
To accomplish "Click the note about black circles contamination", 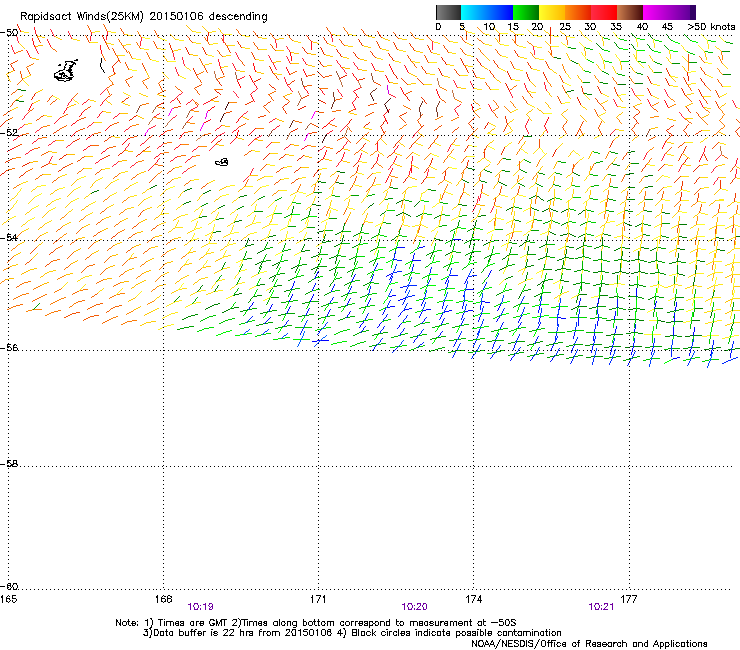I will [450, 633].
